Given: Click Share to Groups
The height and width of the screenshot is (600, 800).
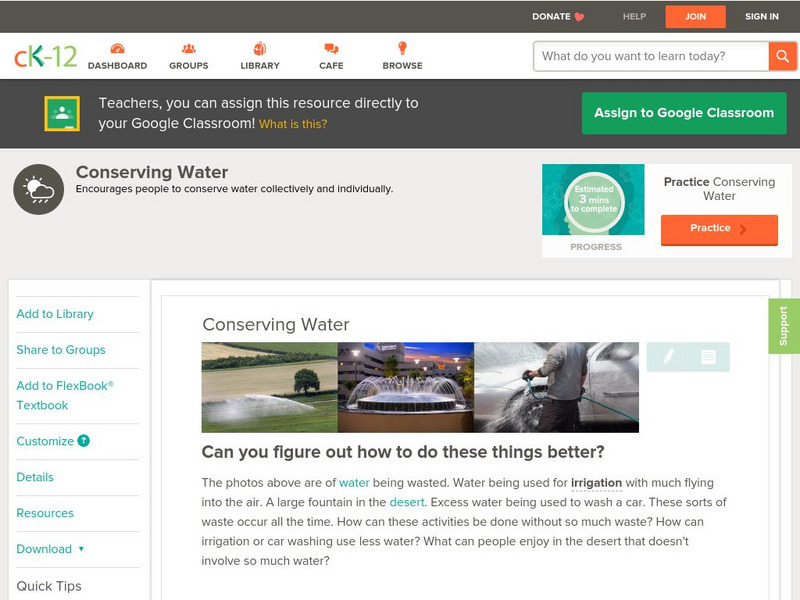Looking at the screenshot, I should coord(61,350).
